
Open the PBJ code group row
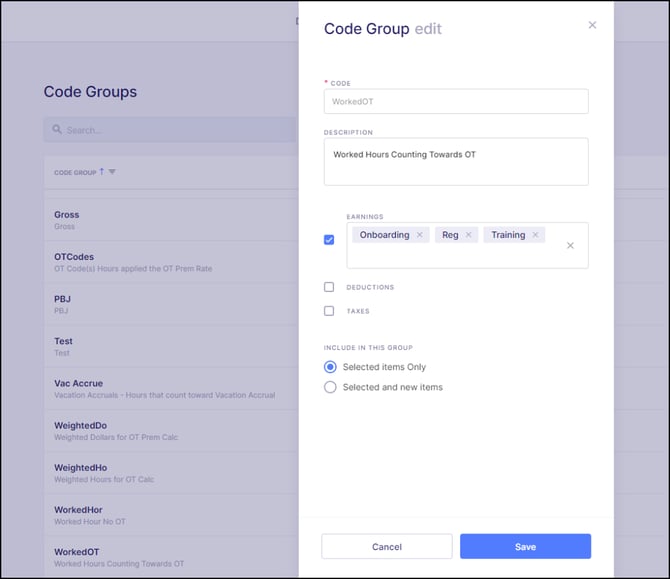tap(171, 304)
